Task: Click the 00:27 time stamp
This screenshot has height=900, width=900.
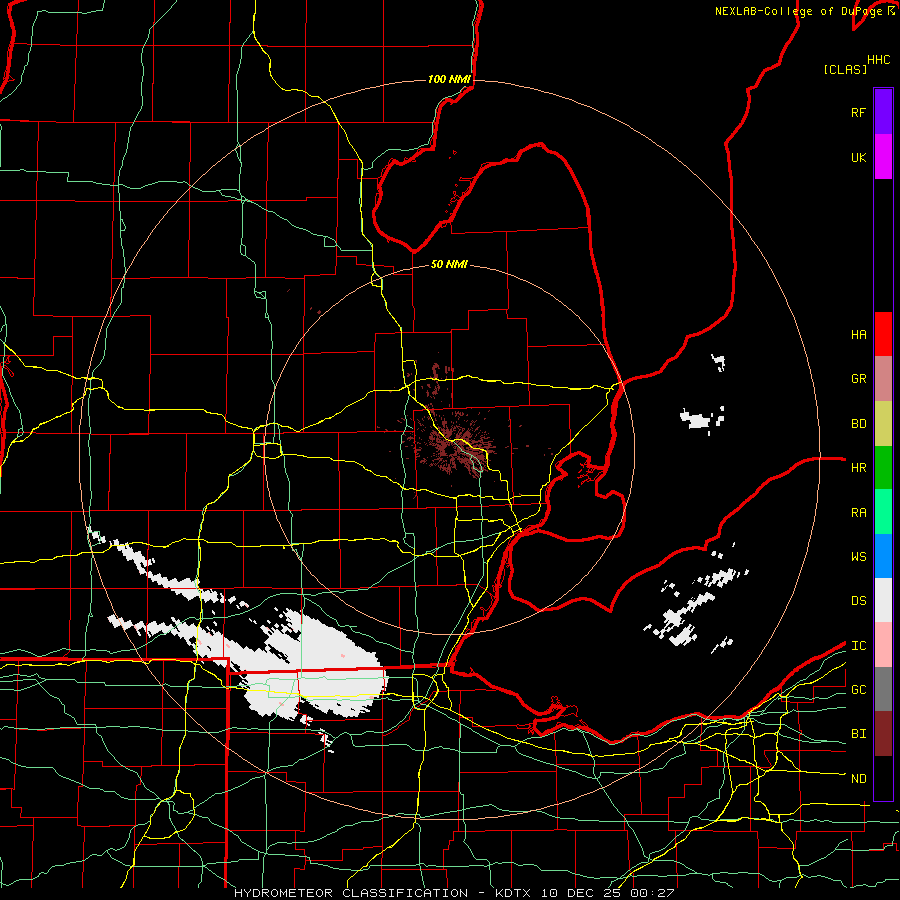Action: coord(651,893)
